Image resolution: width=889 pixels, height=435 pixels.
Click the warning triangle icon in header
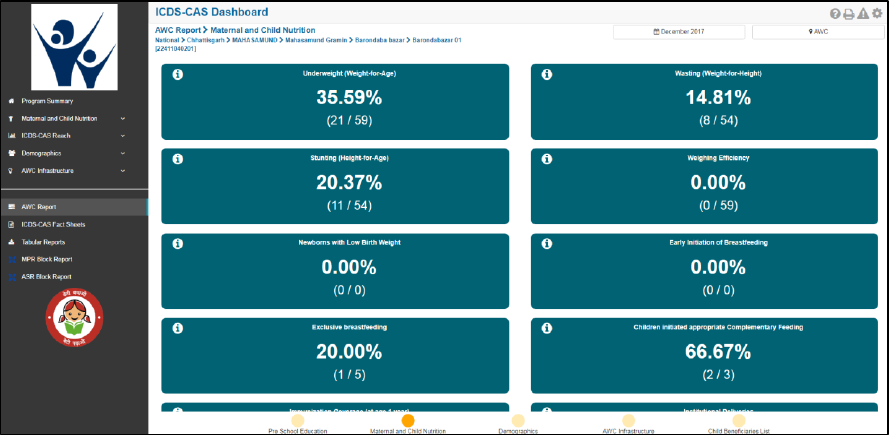click(x=863, y=14)
